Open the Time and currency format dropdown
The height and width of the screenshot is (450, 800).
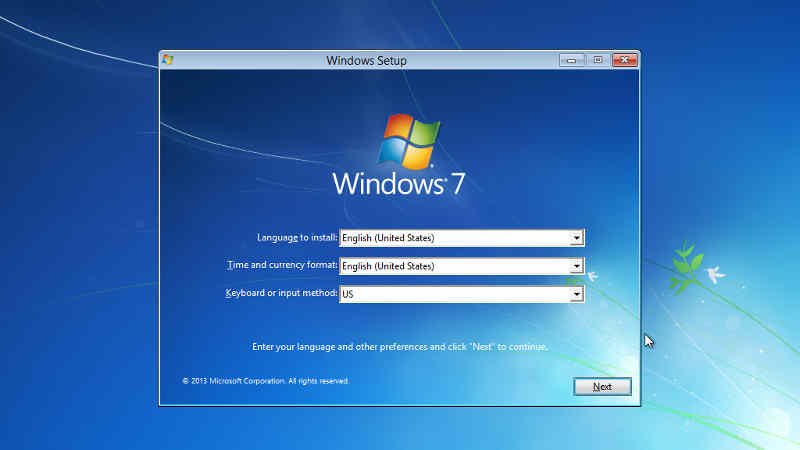pyautogui.click(x=462, y=266)
